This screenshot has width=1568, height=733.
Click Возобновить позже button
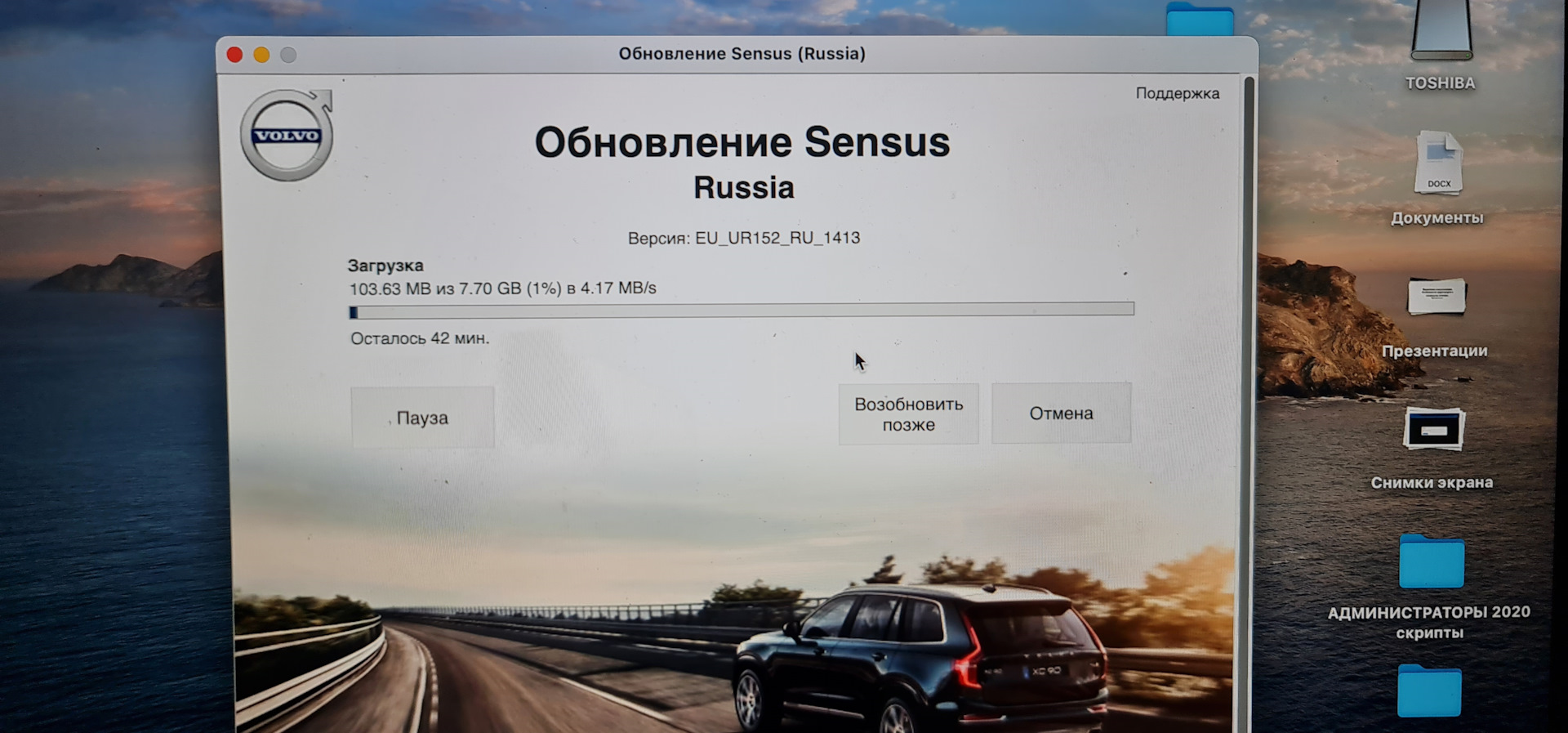(x=908, y=414)
